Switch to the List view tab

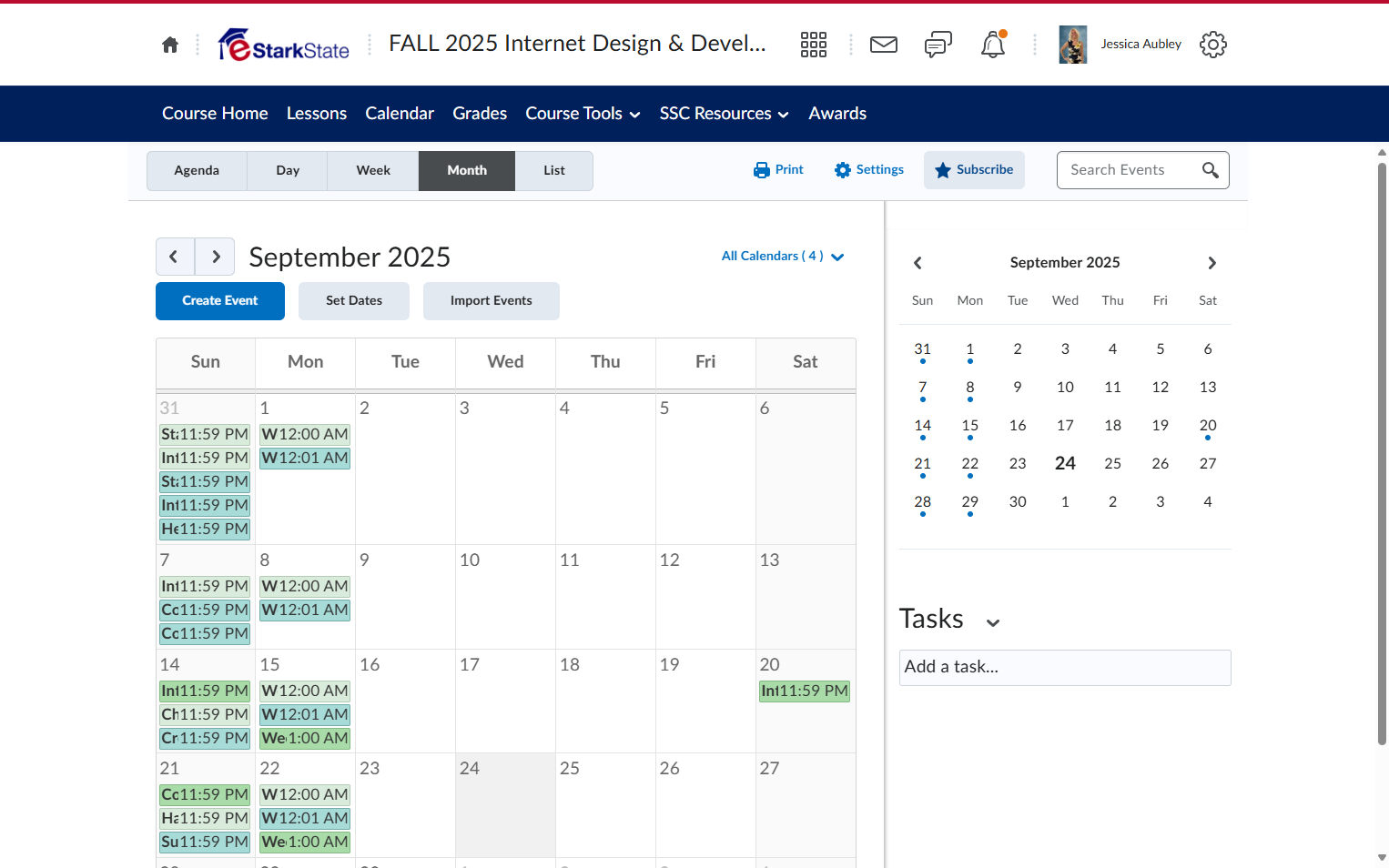[x=554, y=171]
